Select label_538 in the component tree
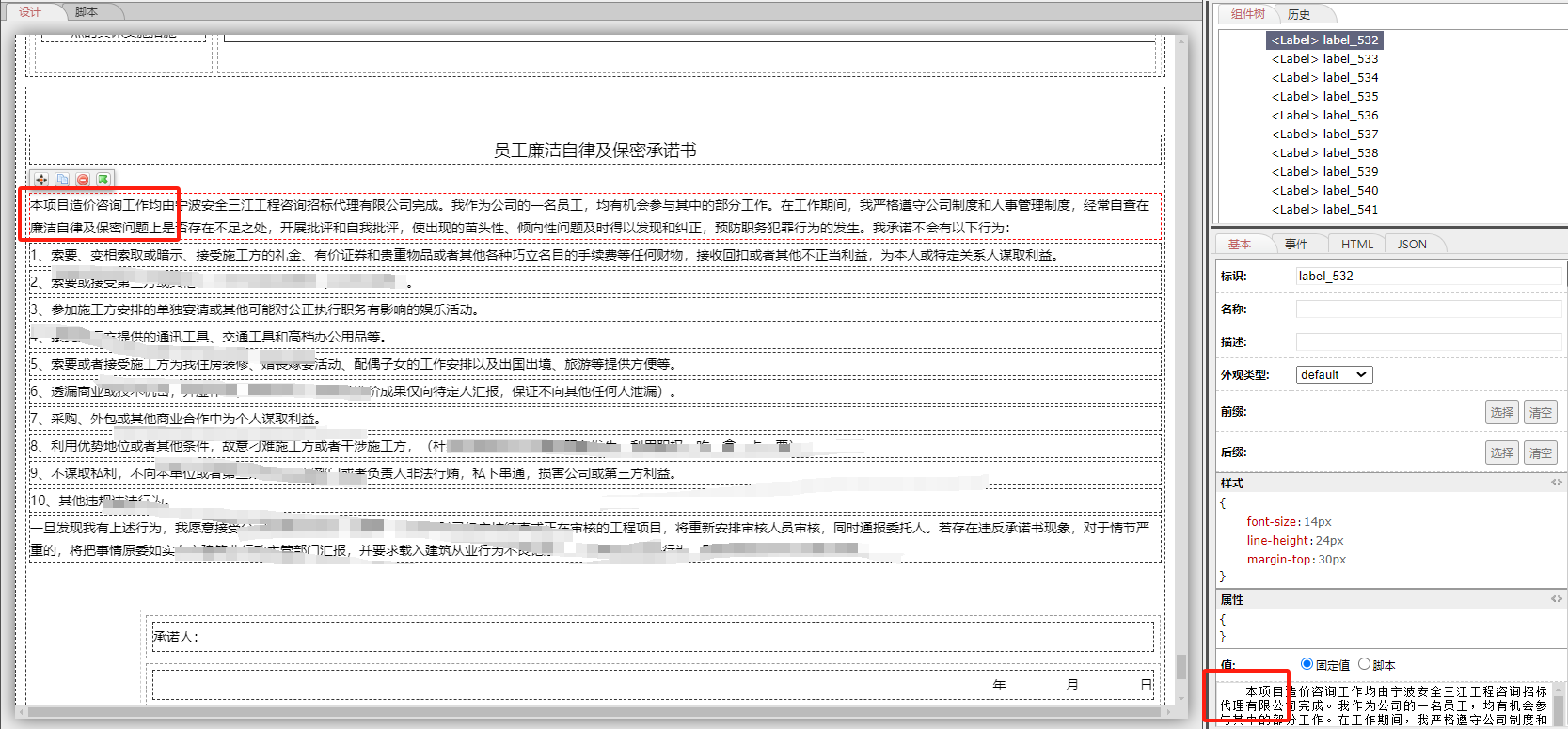Screen dimensions: 1568x729 [x=1324, y=153]
